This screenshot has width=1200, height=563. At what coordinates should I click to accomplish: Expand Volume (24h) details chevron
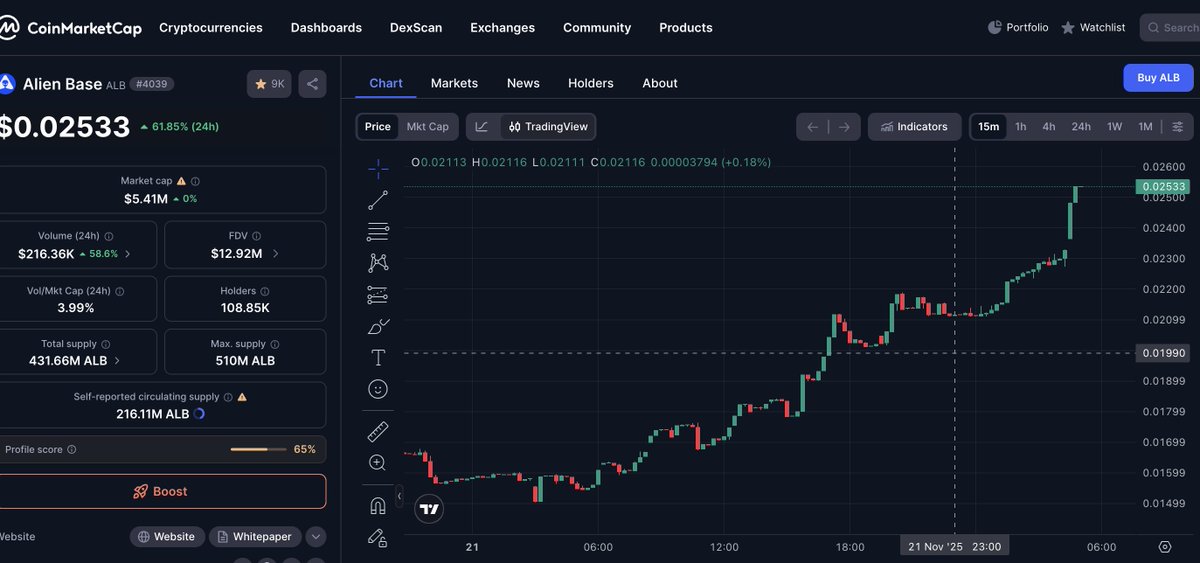127,254
